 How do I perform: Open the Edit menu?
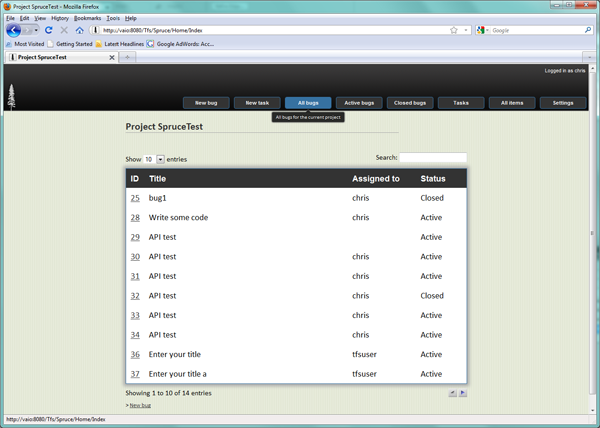(24, 18)
